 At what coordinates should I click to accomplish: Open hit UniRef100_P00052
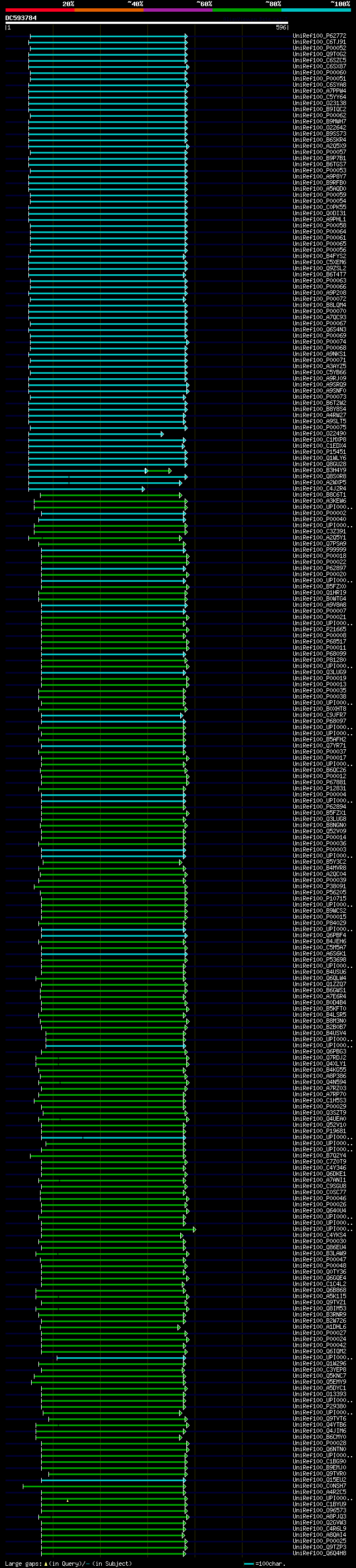click(319, 48)
